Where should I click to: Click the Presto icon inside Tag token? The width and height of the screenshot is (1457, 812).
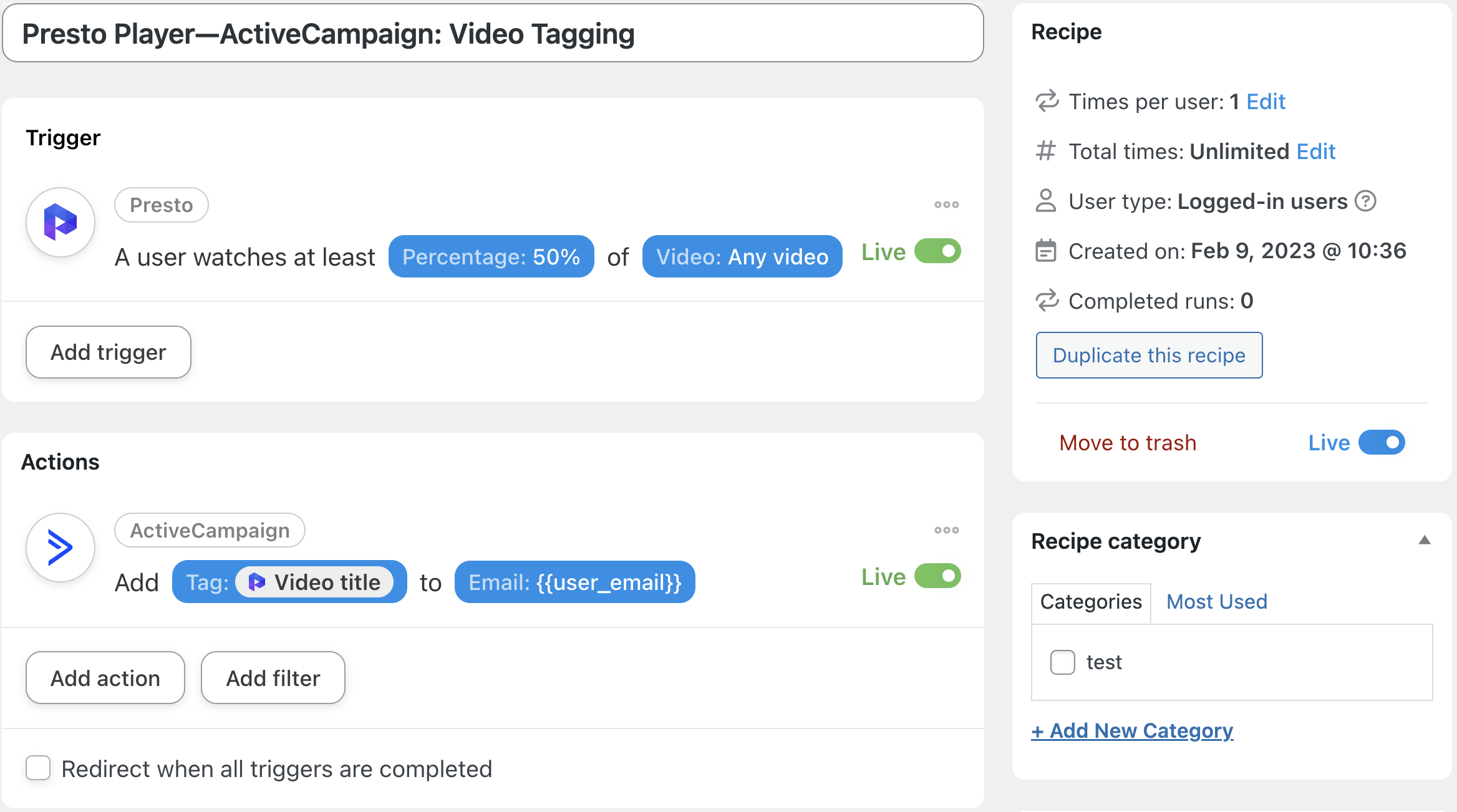[x=257, y=582]
